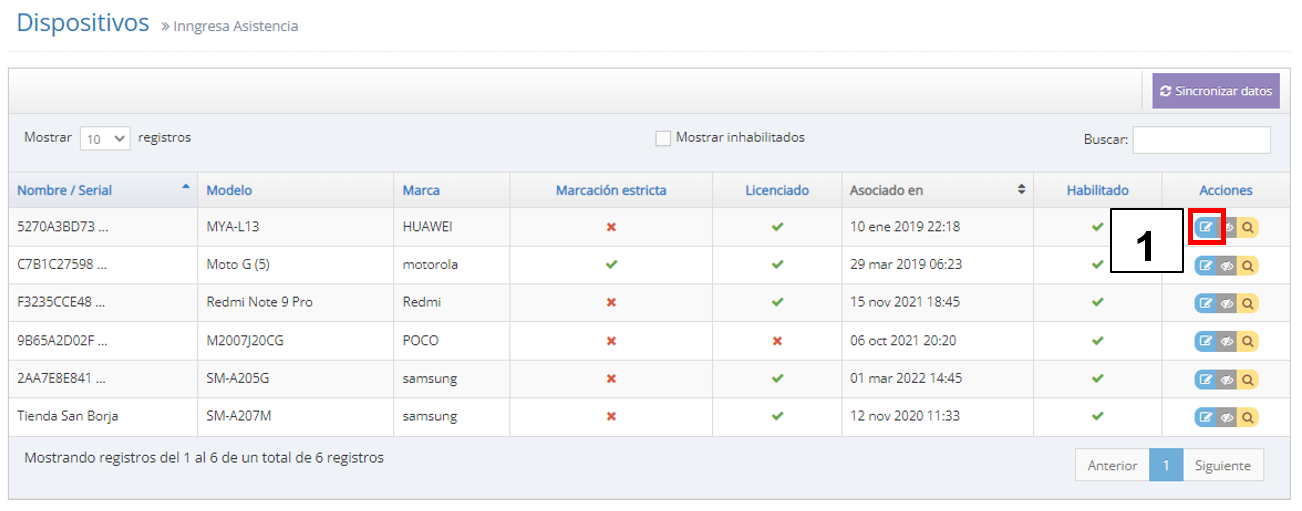Open the Mostrar registros count dropdown
The image size is (1302, 511).
[x=105, y=139]
